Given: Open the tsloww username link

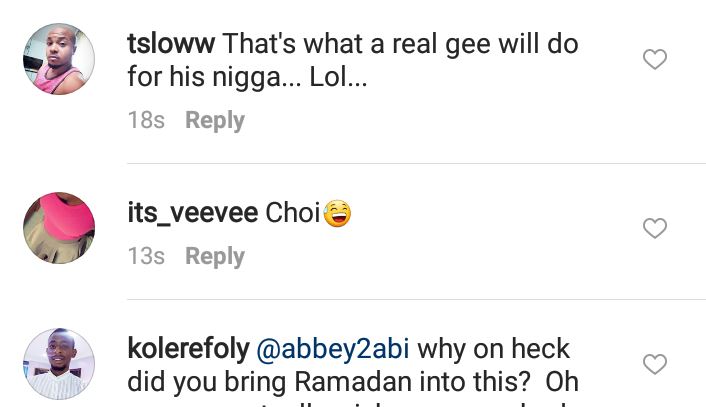Looking at the screenshot, I should (171, 44).
